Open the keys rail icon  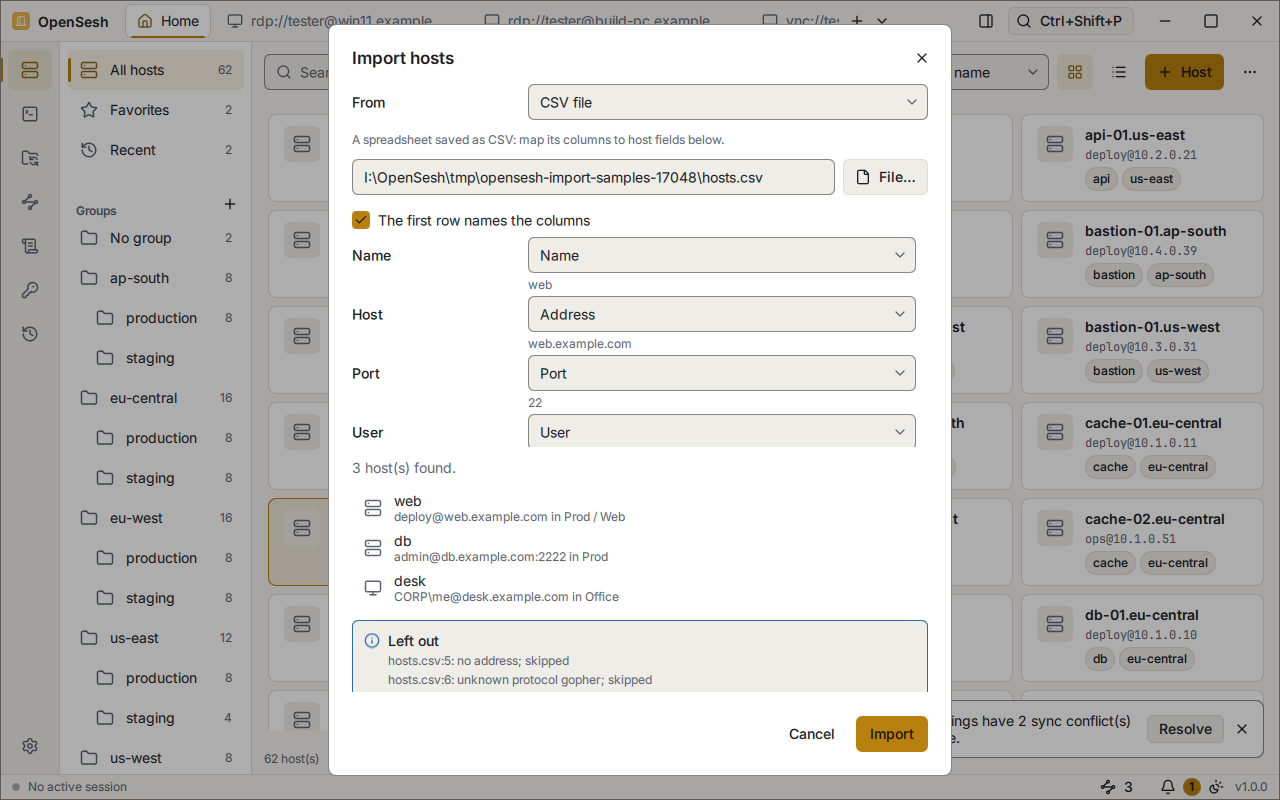point(29,290)
